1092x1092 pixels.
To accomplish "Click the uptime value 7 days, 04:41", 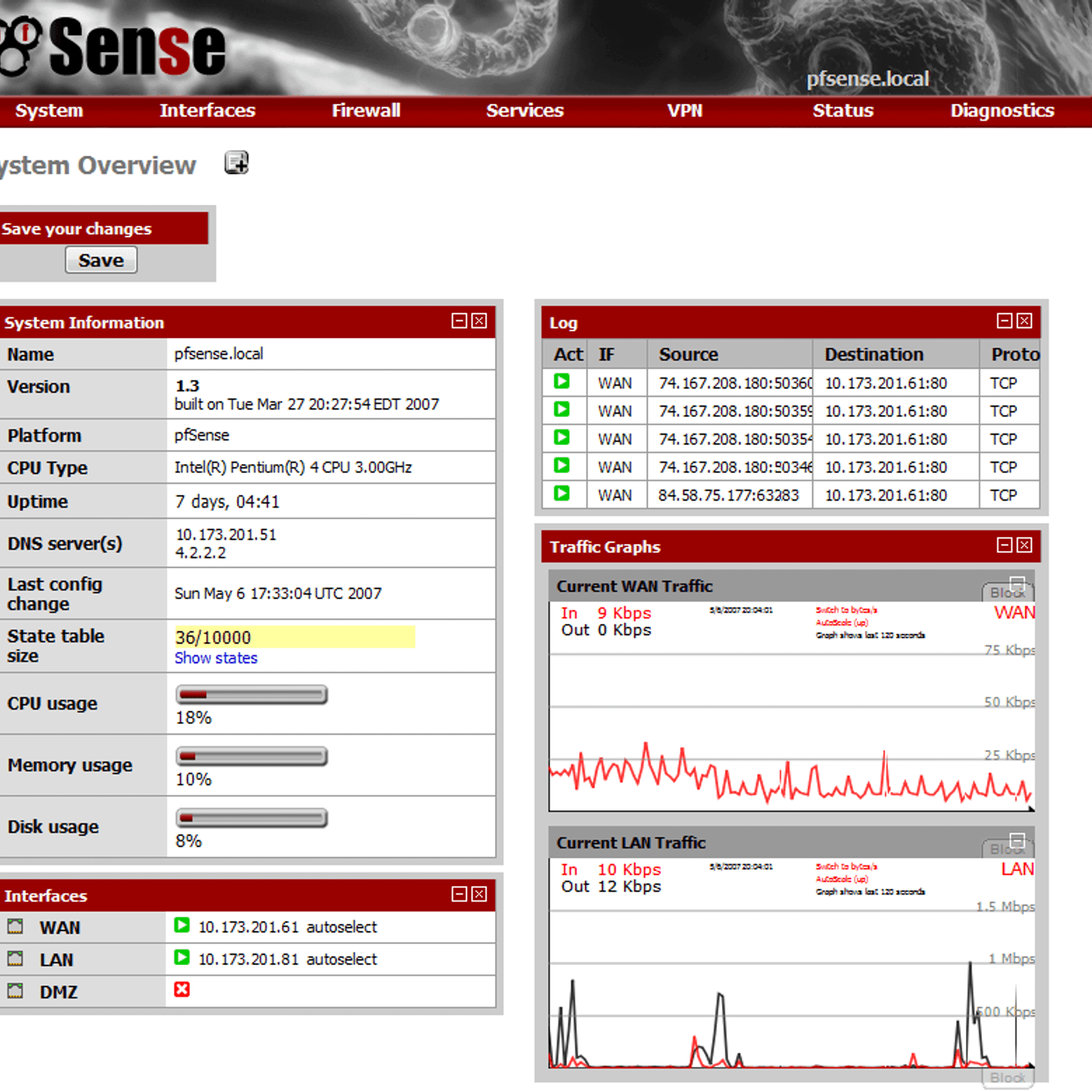I will click(x=227, y=502).
